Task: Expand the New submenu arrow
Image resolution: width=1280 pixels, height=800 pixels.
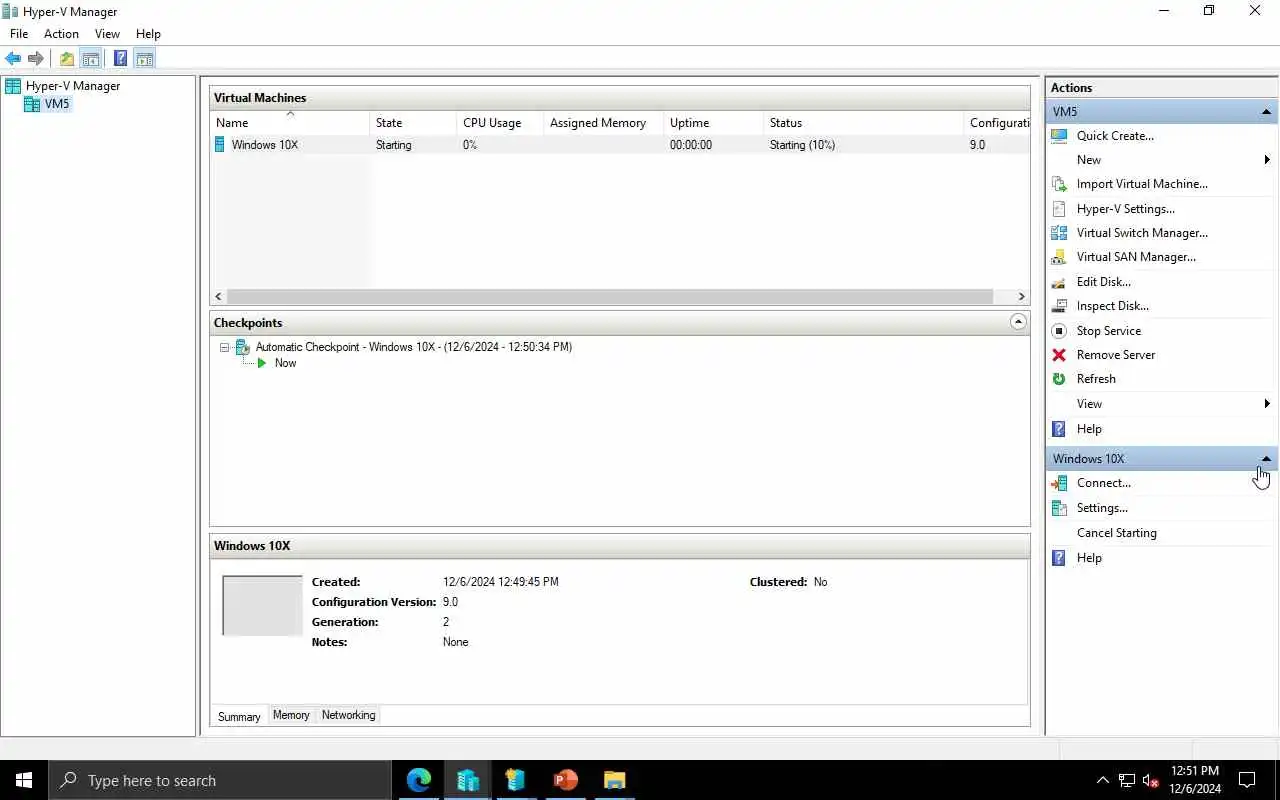Action: click(x=1267, y=160)
